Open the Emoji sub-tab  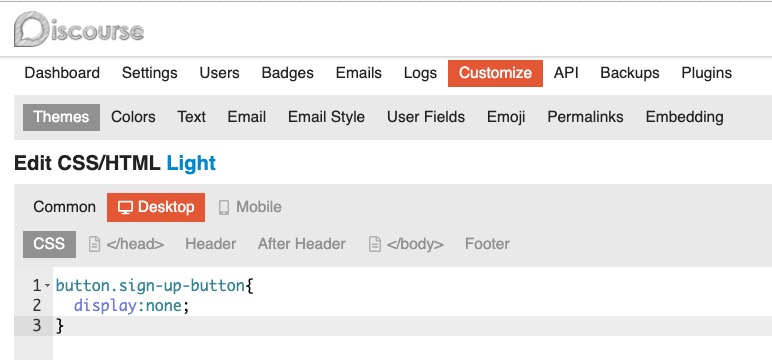(506, 117)
